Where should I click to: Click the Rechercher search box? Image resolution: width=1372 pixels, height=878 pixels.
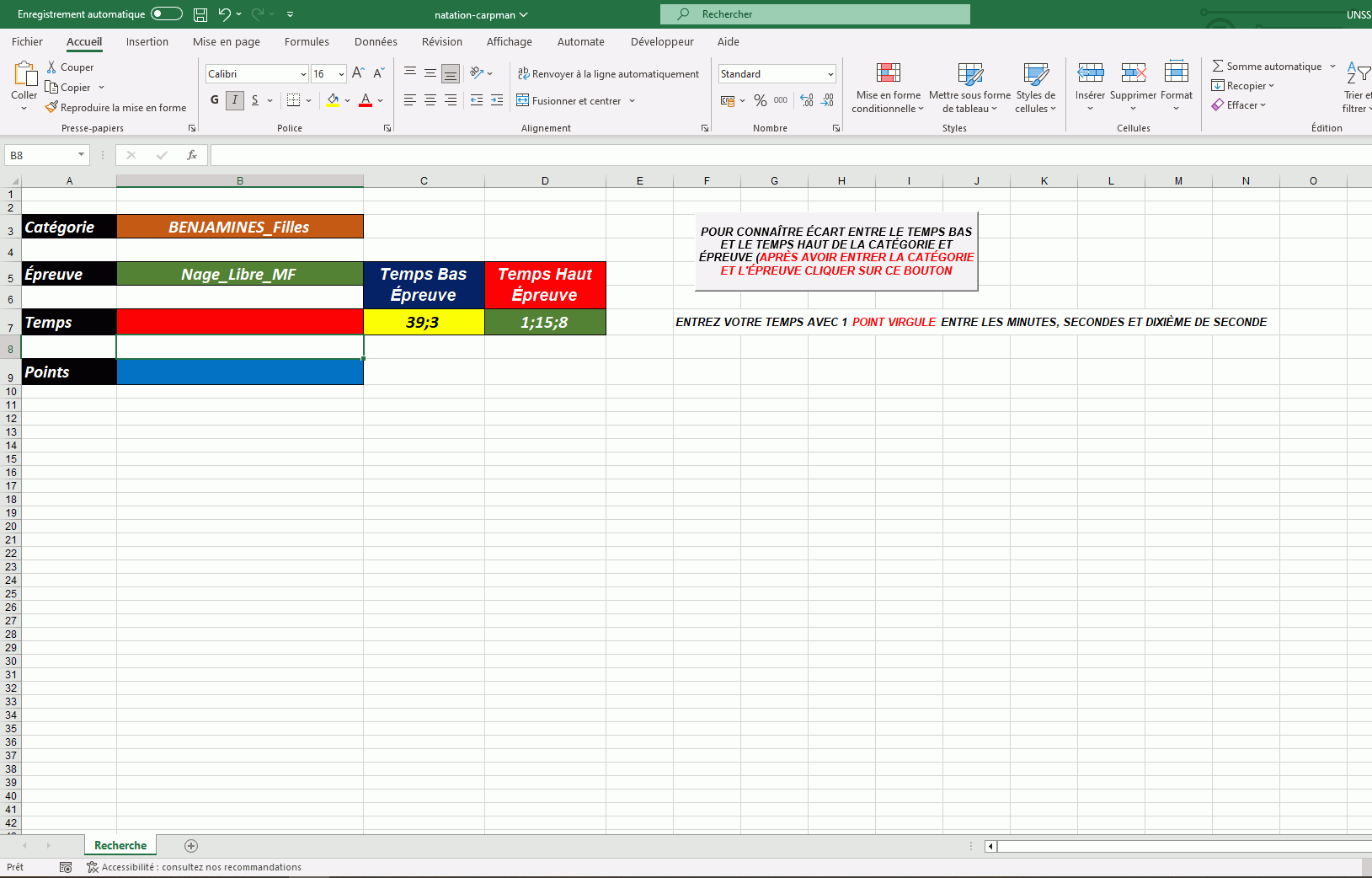click(x=815, y=14)
